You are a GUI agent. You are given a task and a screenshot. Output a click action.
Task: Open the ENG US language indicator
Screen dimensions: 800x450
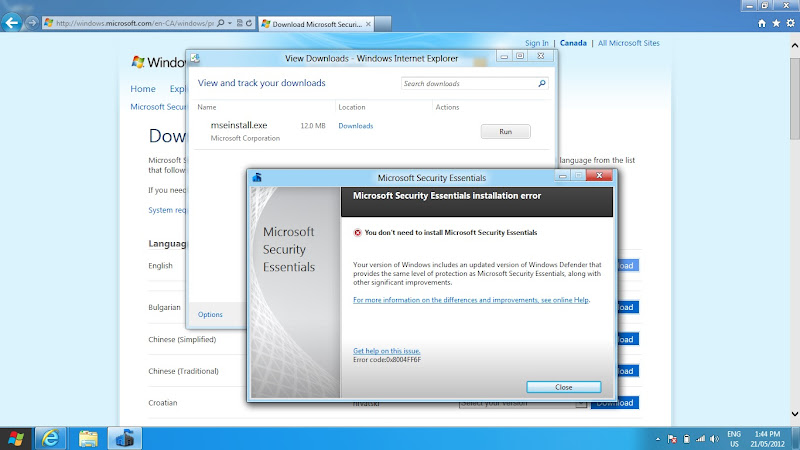click(x=734, y=439)
